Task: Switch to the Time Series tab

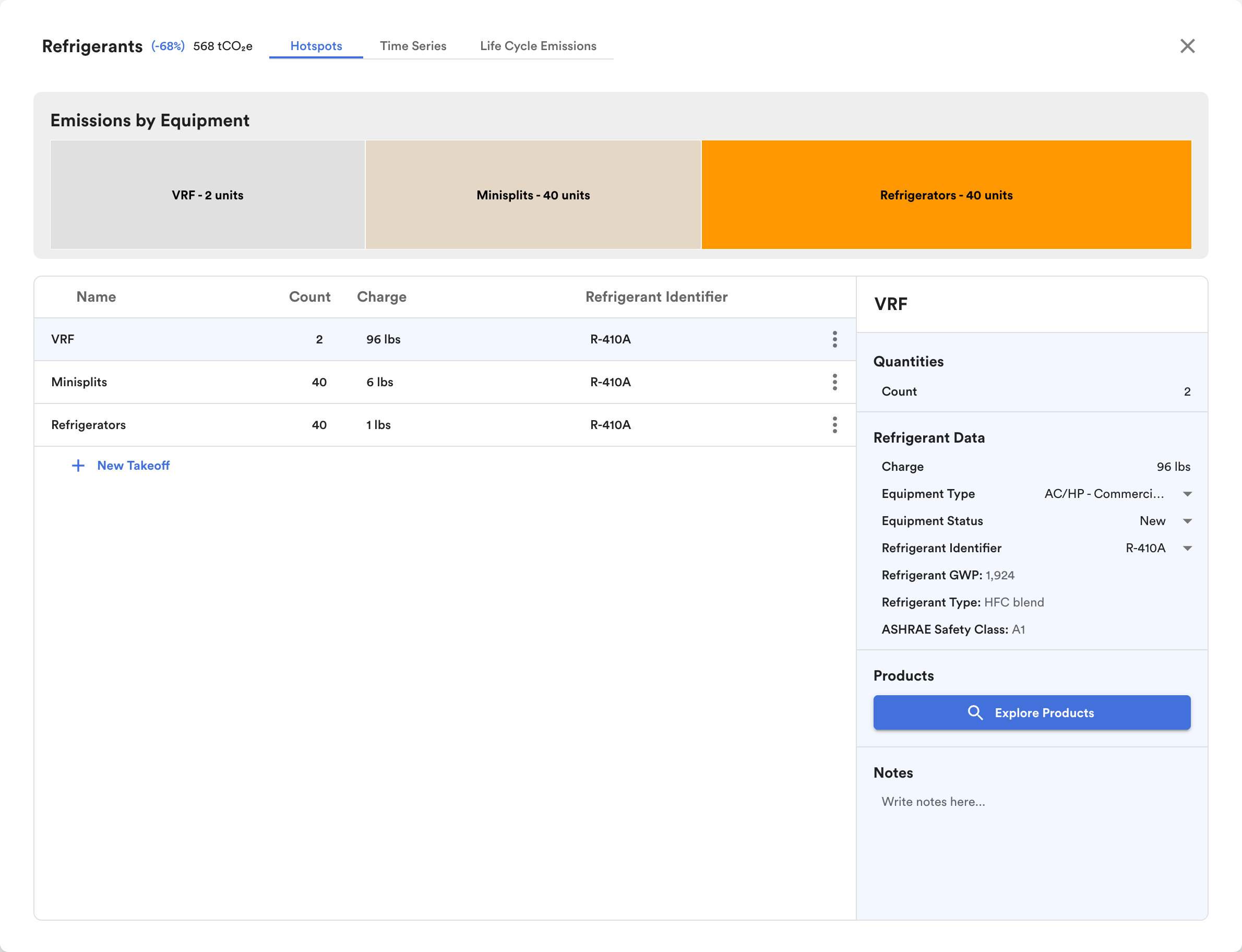Action: click(413, 46)
